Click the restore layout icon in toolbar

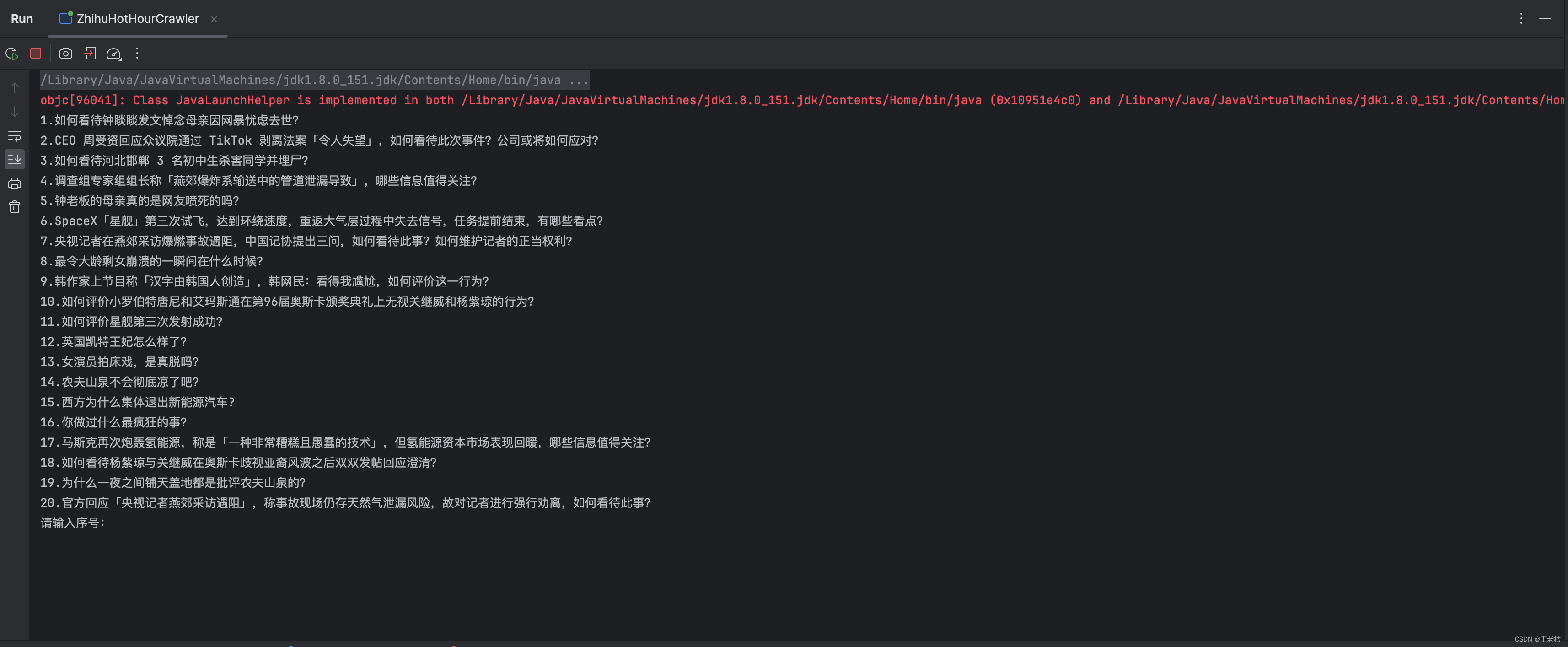pyautogui.click(x=90, y=54)
